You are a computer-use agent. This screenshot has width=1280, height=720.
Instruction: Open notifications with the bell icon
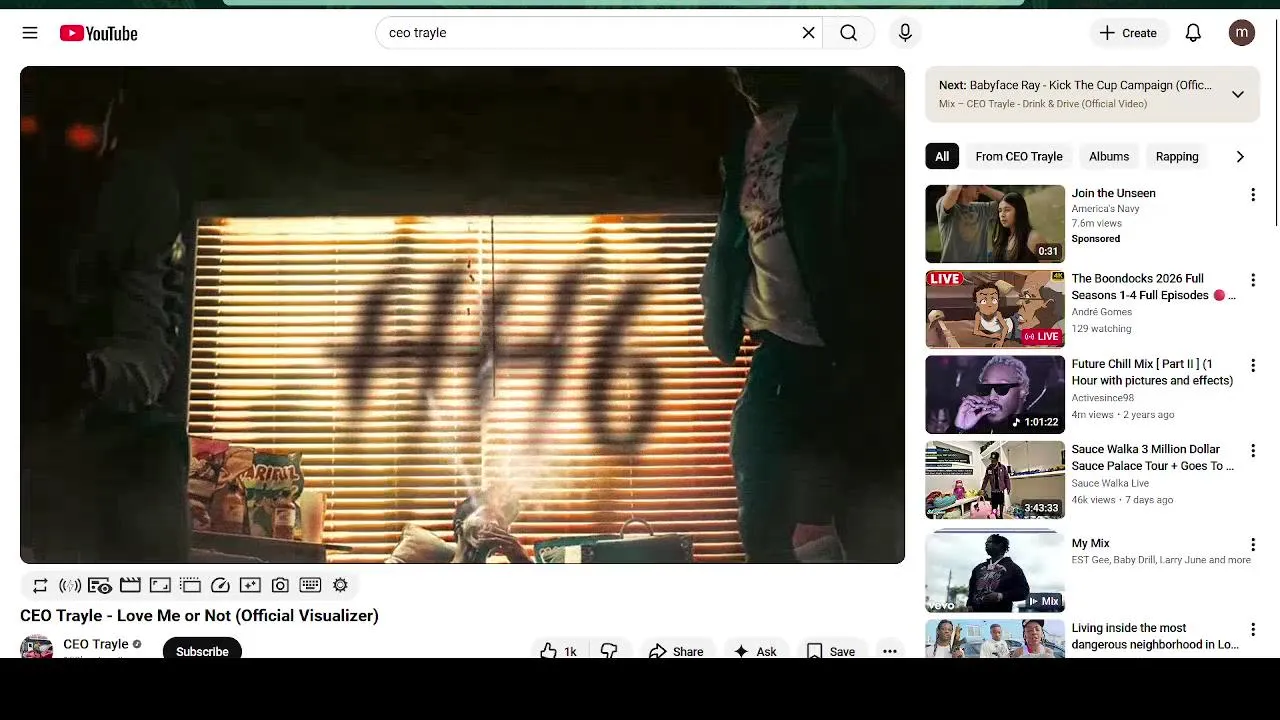(1193, 33)
